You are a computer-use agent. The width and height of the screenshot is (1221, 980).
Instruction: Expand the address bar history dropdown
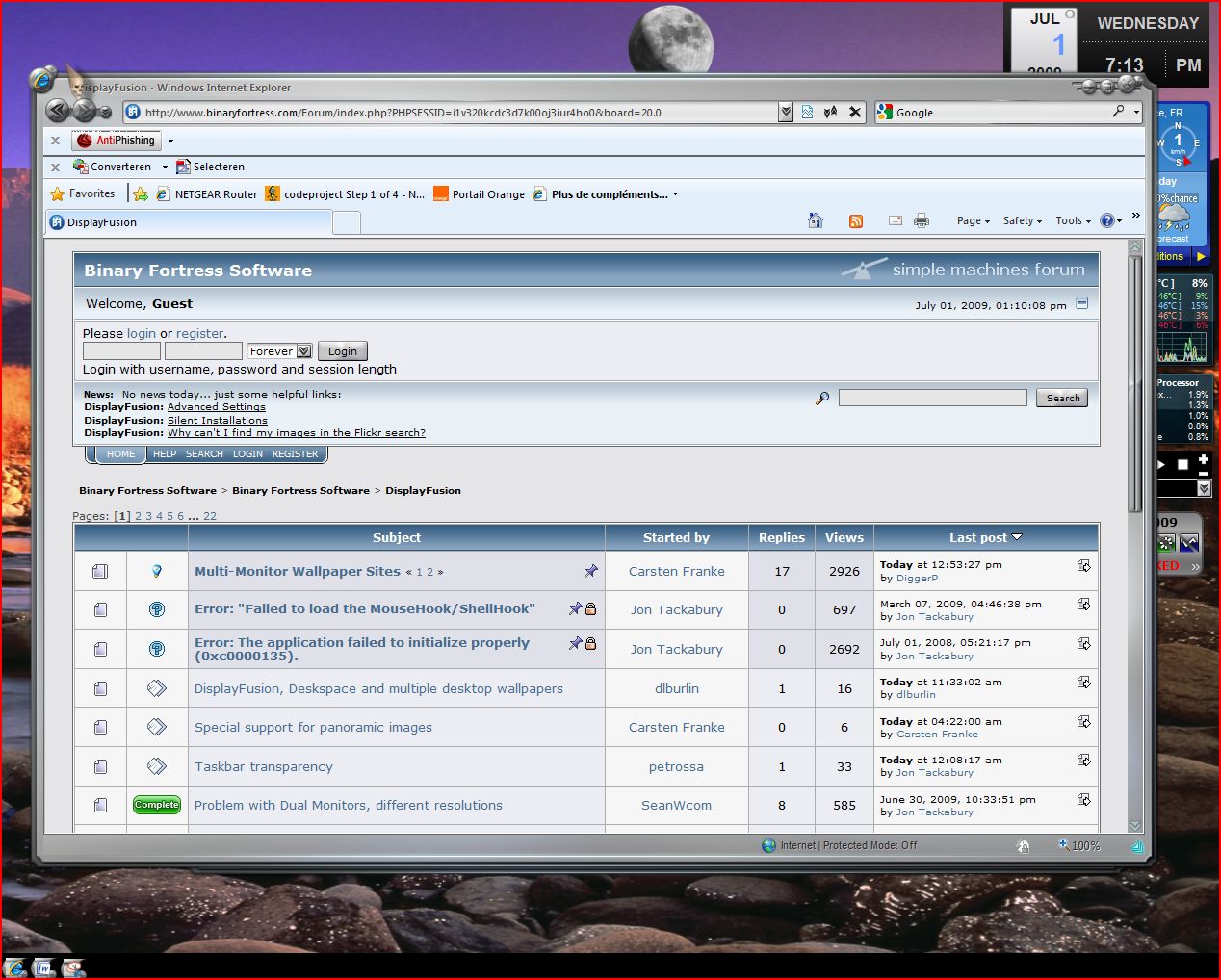(786, 113)
